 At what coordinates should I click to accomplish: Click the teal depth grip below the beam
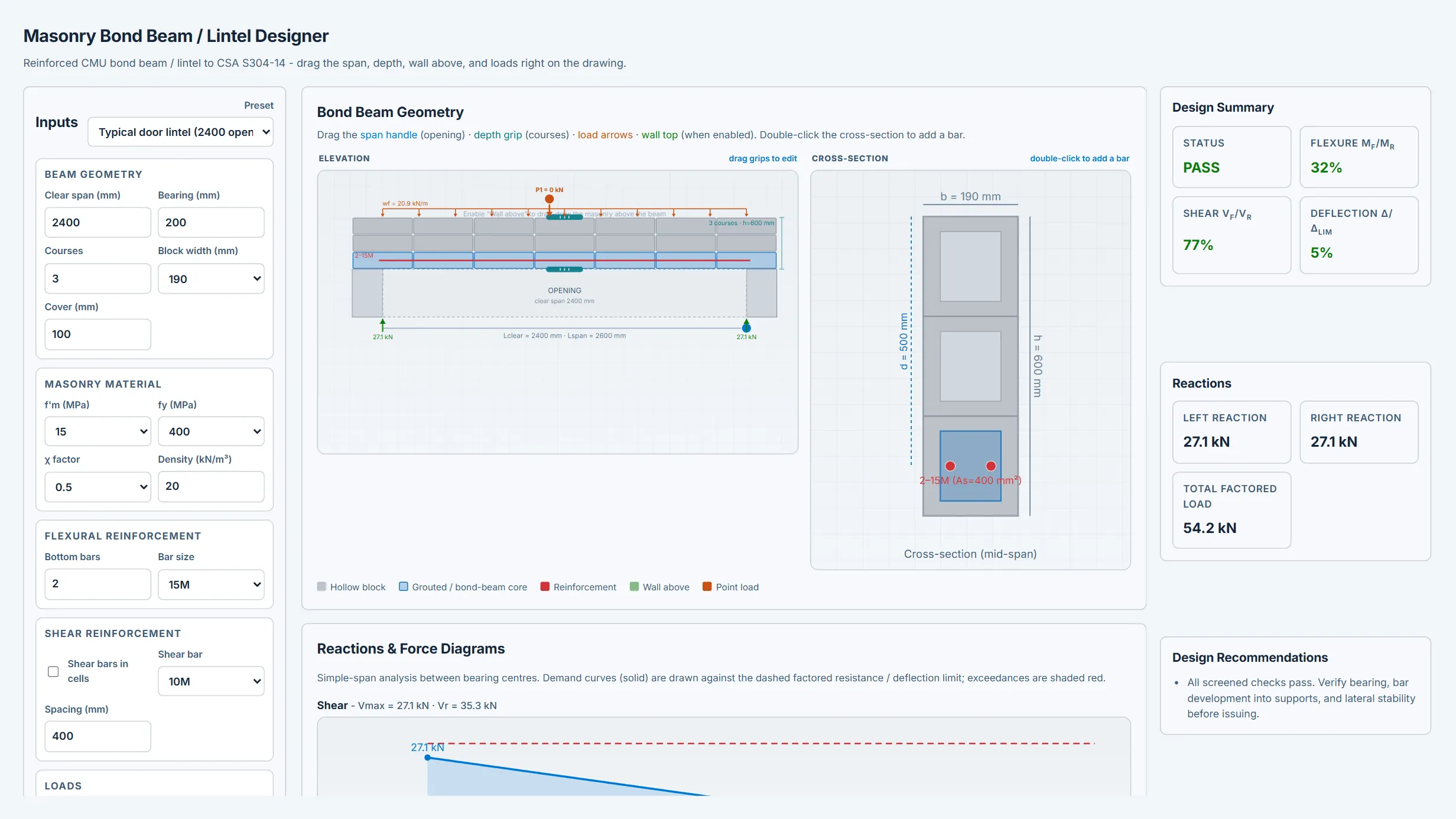click(564, 269)
